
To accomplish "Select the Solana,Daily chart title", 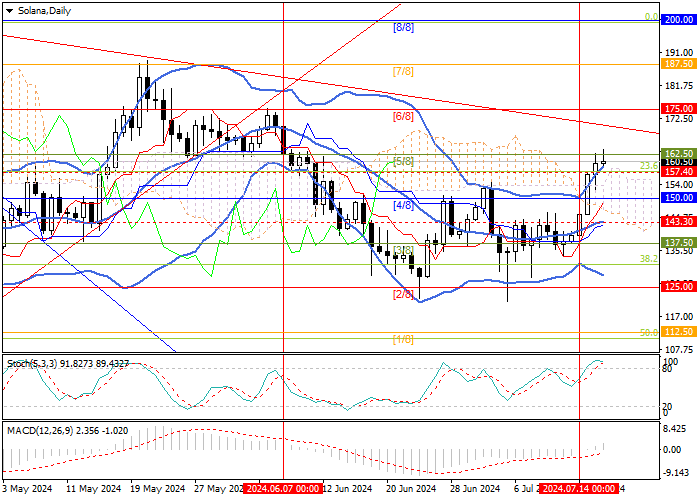I will click(44, 11).
